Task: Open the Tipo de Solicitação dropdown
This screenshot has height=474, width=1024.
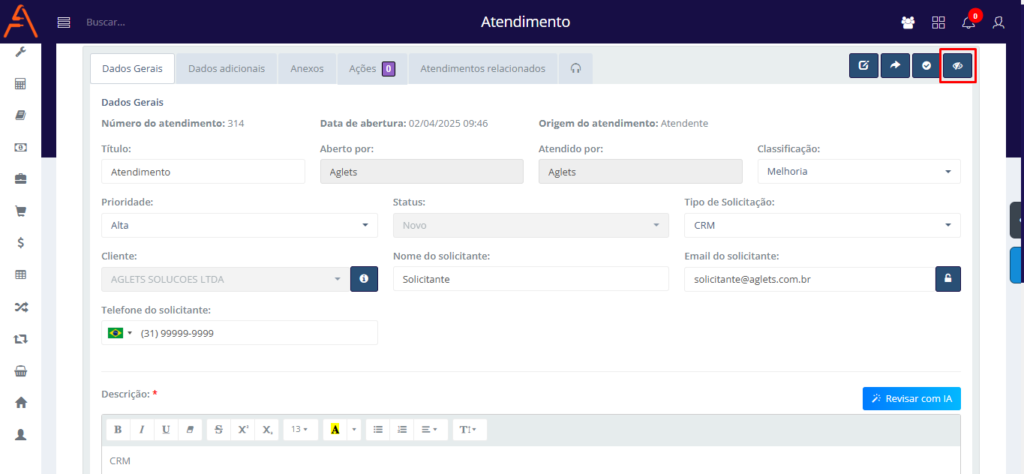Action: [x=822, y=225]
